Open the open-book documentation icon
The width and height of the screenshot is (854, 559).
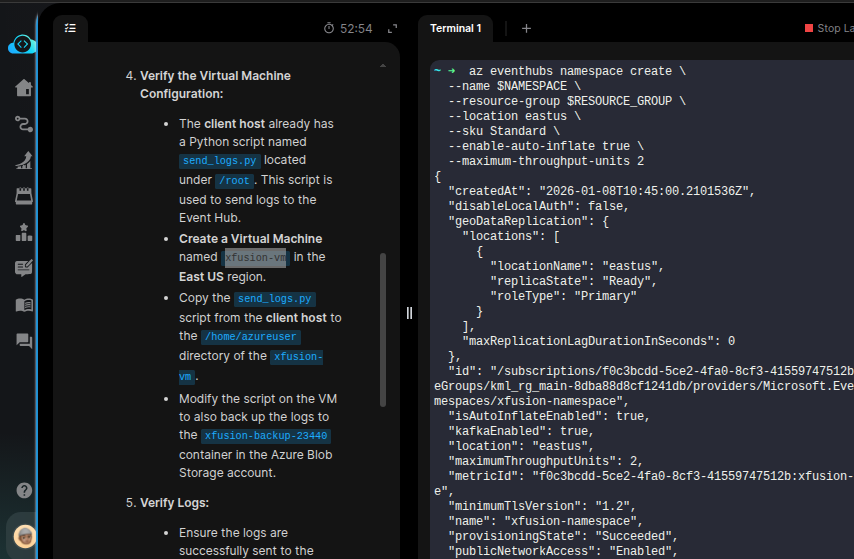point(24,305)
